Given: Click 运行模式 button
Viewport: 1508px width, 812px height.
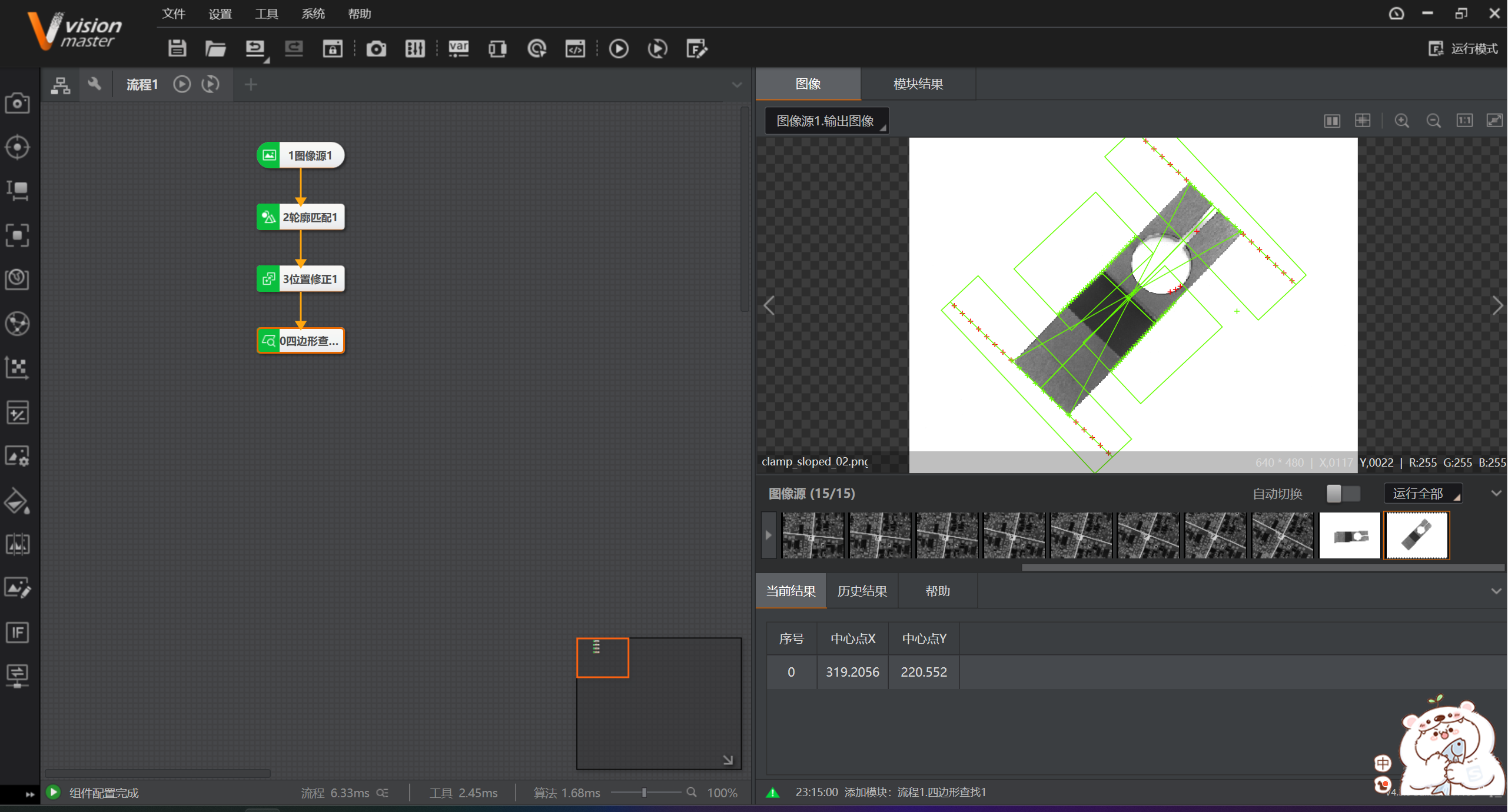Looking at the screenshot, I should [x=1463, y=48].
